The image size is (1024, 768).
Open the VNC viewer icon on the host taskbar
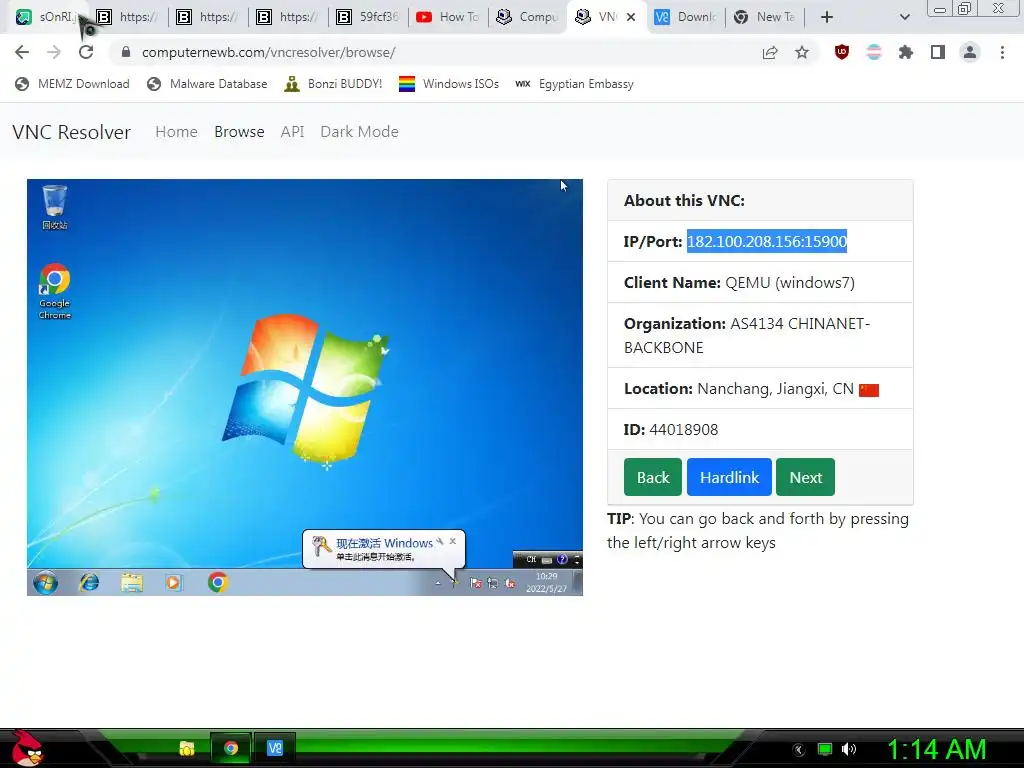click(275, 748)
